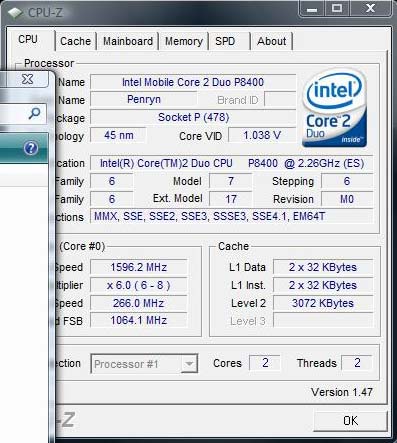
Task: Click the package value 'Socket P (478)'
Action: coord(193,117)
